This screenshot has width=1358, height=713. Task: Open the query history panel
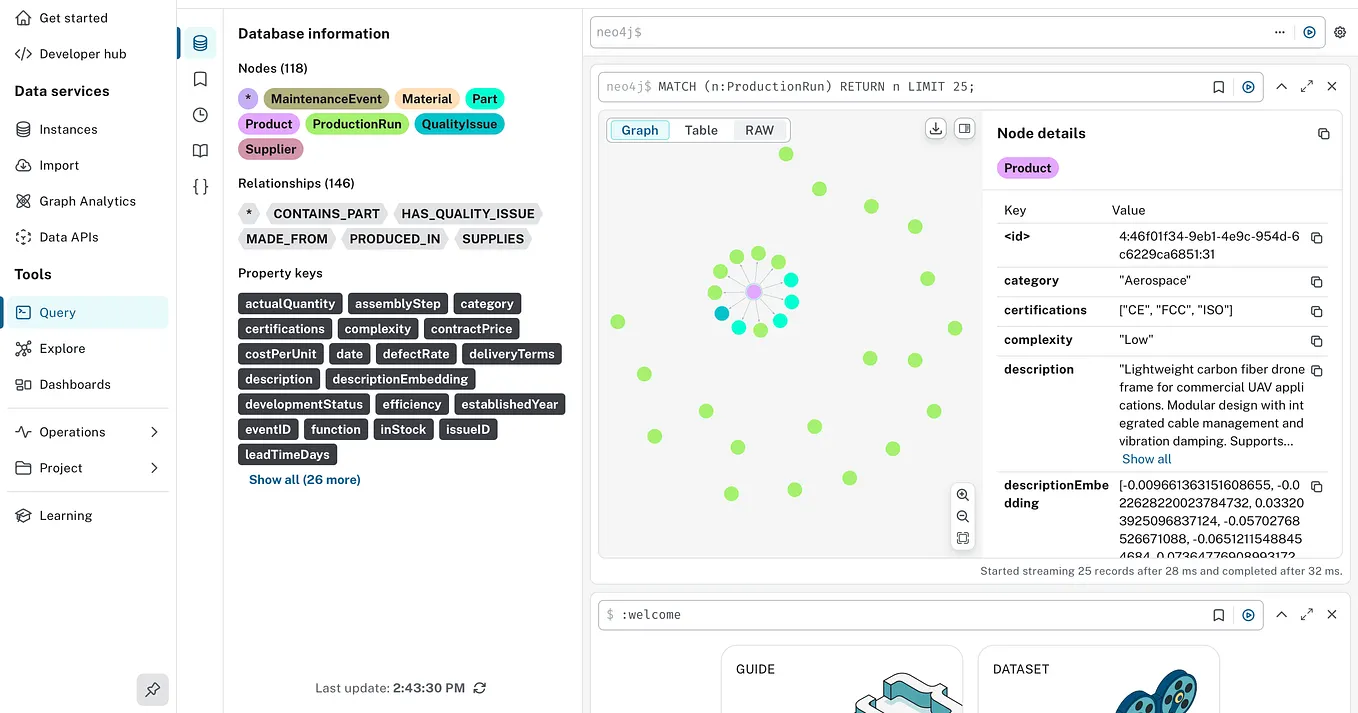tap(199, 115)
